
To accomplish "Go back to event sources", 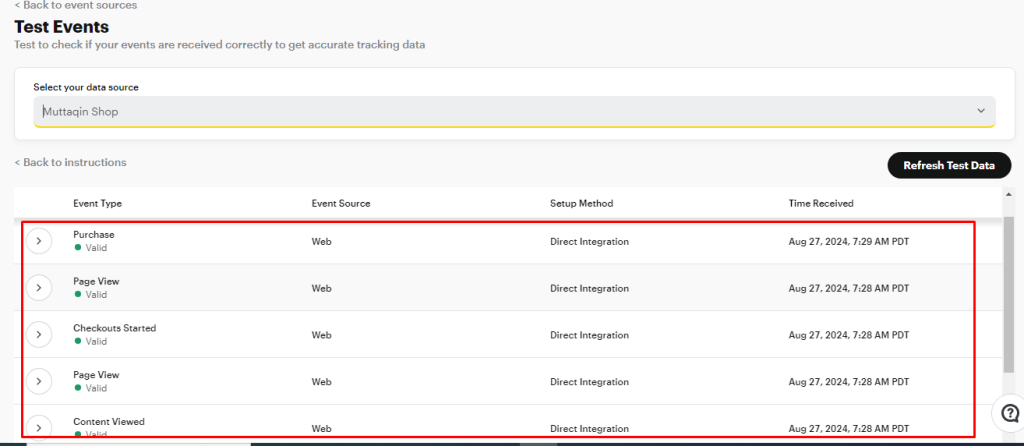I will (x=76, y=5).
